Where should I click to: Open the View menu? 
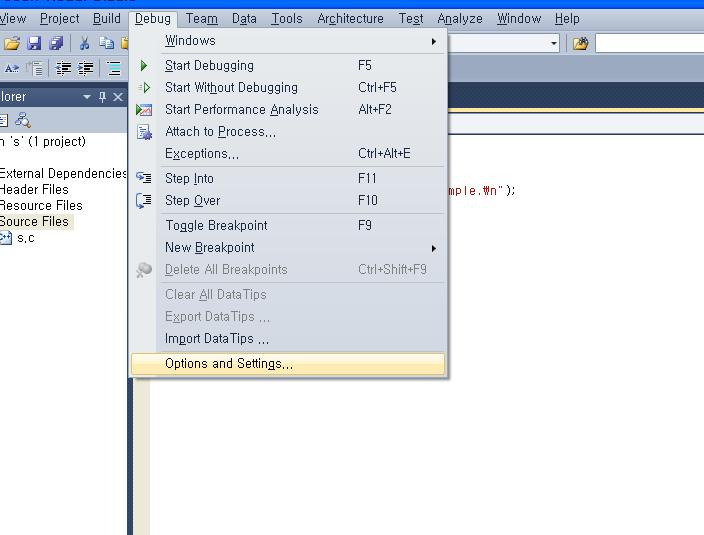[13, 19]
